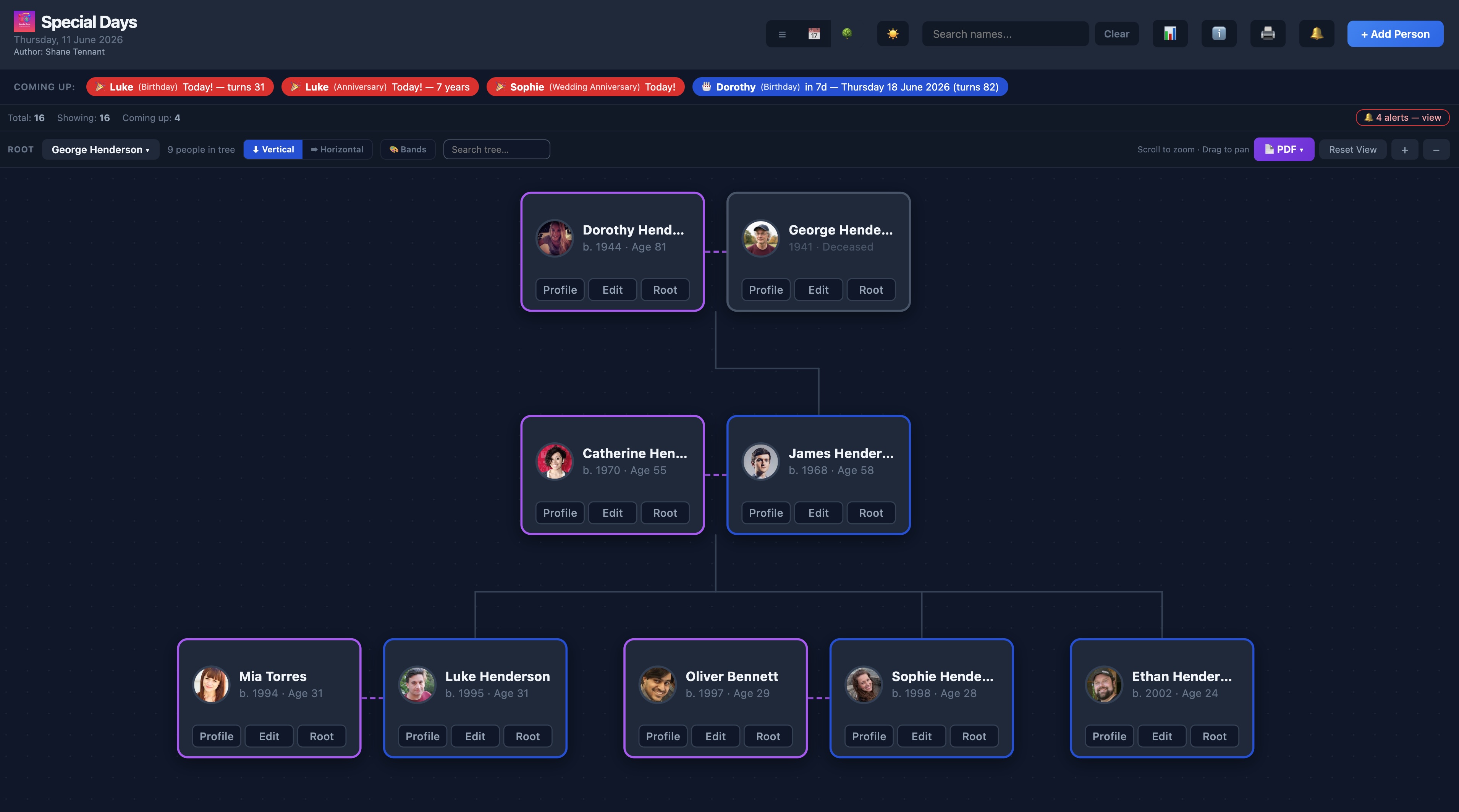
Task: Switch to the list view icon
Action: point(782,34)
